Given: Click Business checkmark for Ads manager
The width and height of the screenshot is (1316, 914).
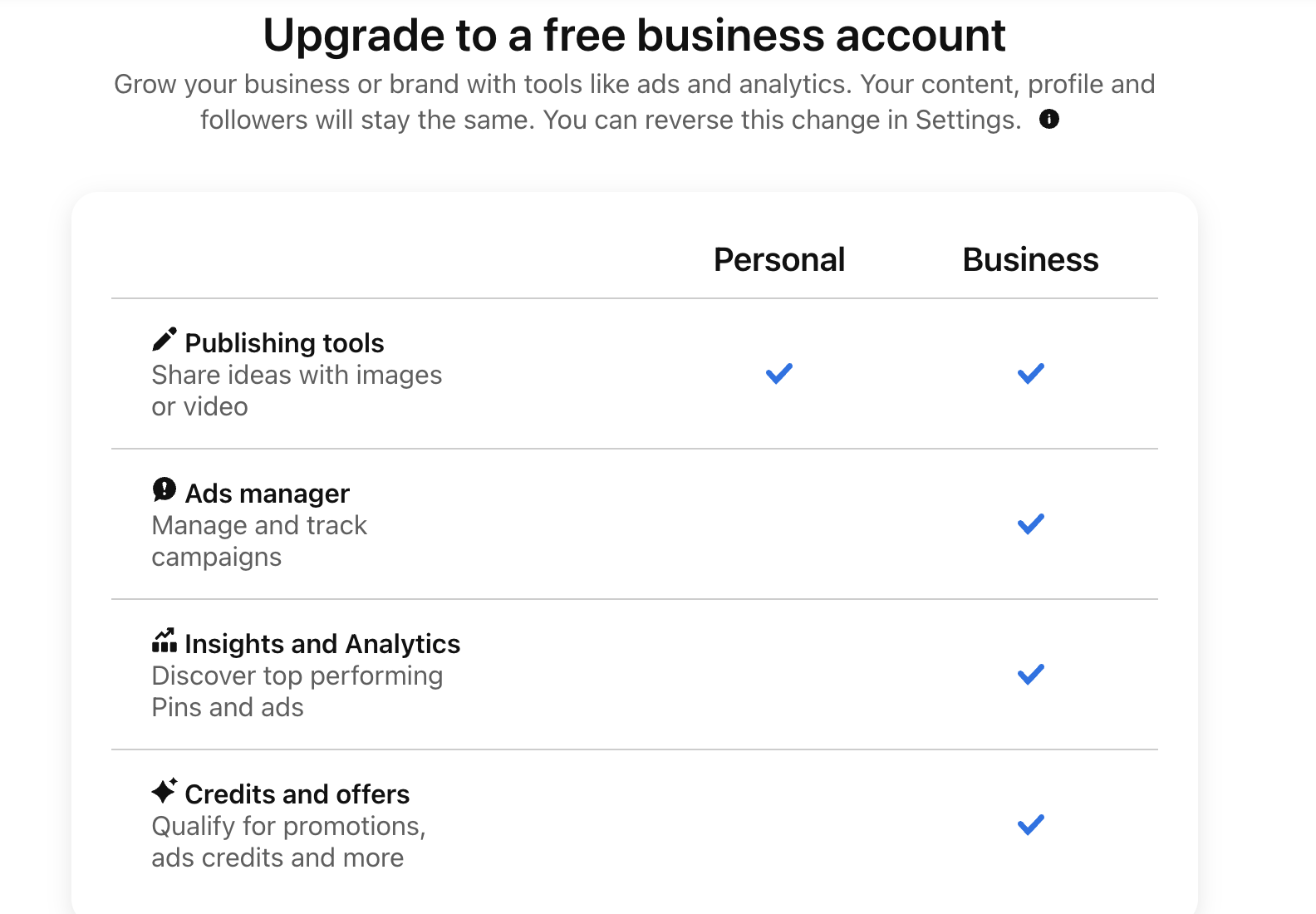Looking at the screenshot, I should pos(1030,524).
